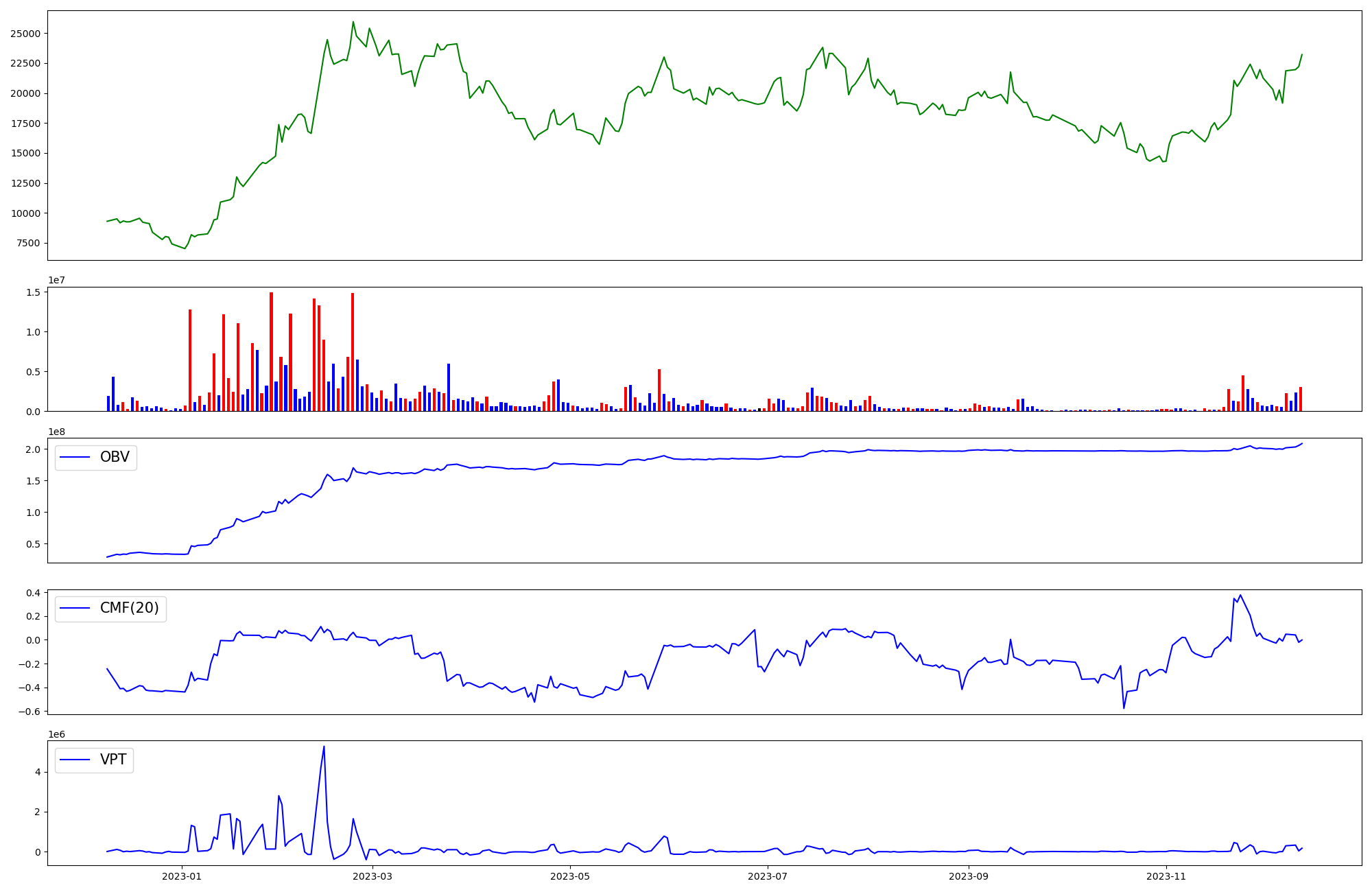Select the 2023-03 date tick label
This screenshot has width=1372, height=892.
tap(372, 876)
